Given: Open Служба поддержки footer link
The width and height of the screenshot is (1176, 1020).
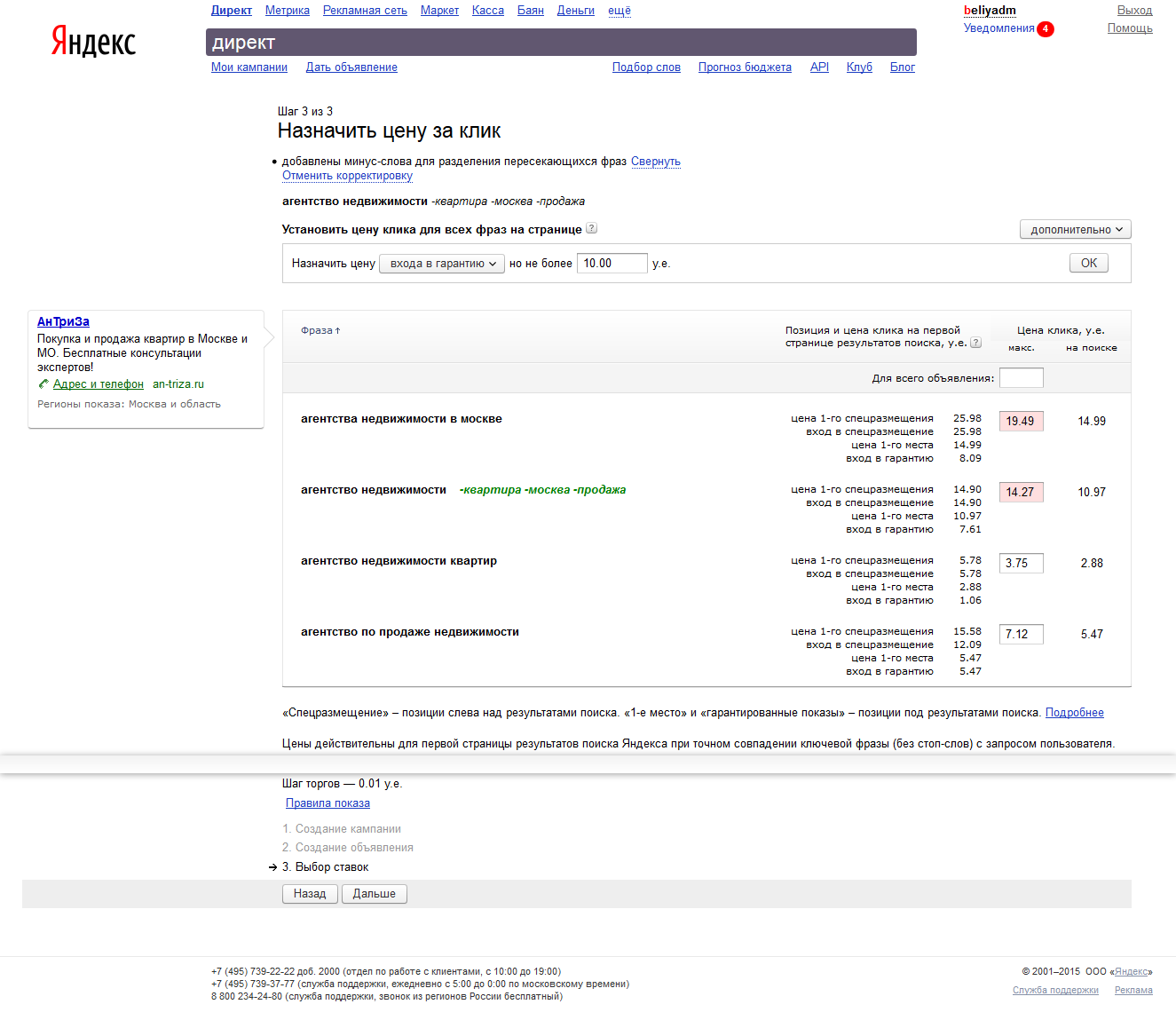Looking at the screenshot, I should pyautogui.click(x=1055, y=991).
